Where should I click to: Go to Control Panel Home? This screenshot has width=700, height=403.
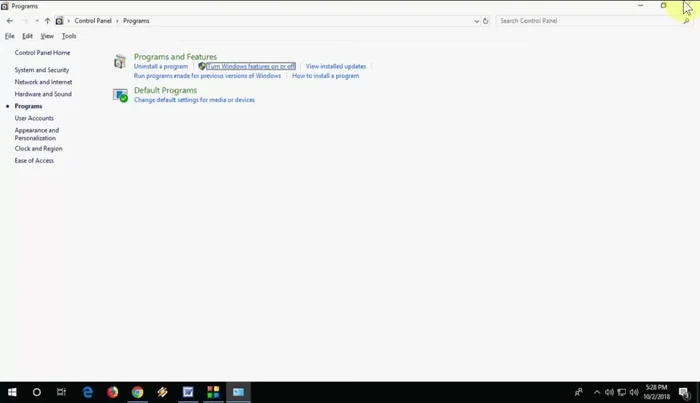pos(42,52)
